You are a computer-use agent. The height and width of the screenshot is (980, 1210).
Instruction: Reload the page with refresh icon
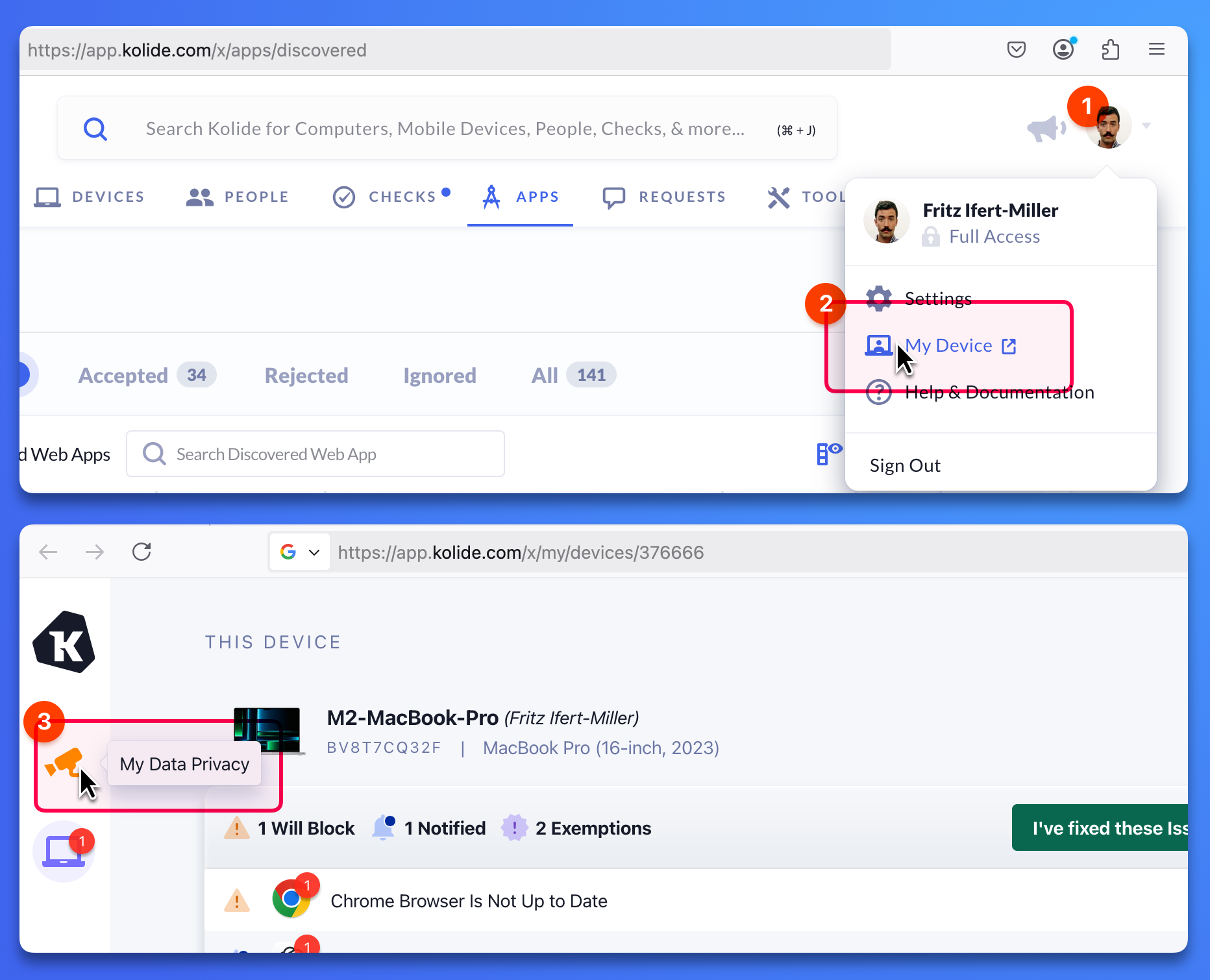142,552
